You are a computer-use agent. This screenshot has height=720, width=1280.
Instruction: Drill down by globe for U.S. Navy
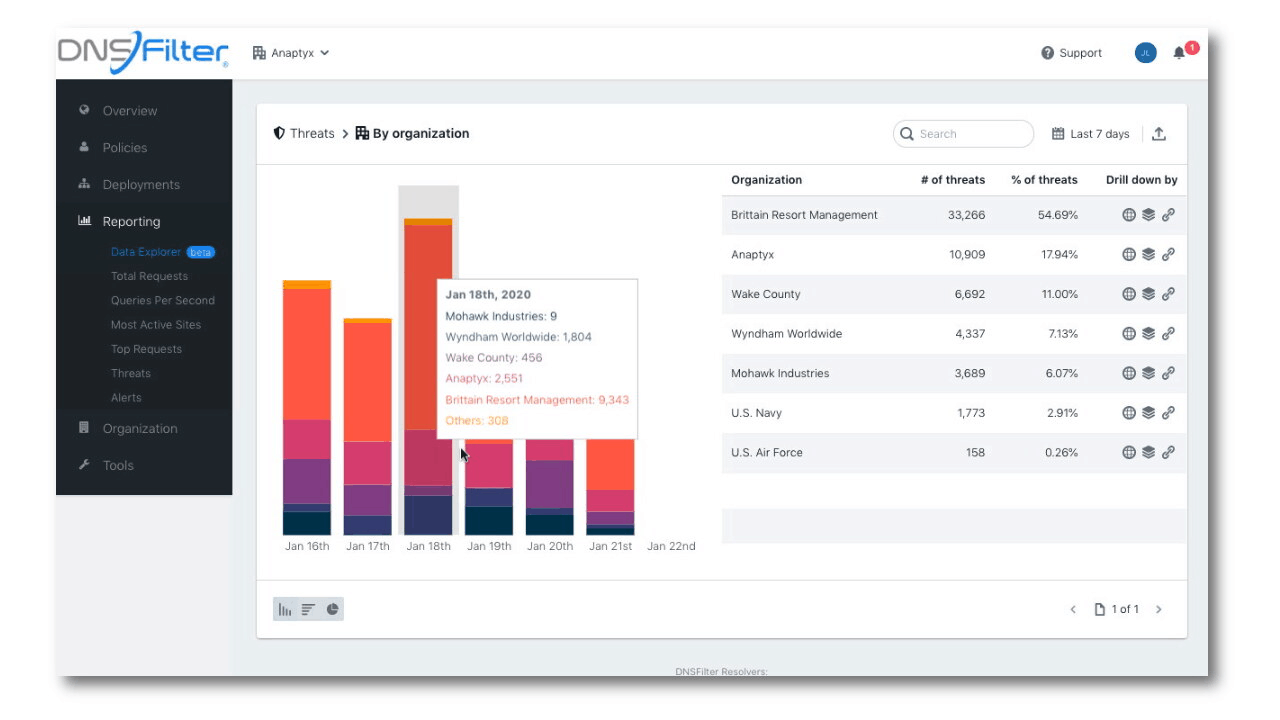[1129, 412]
